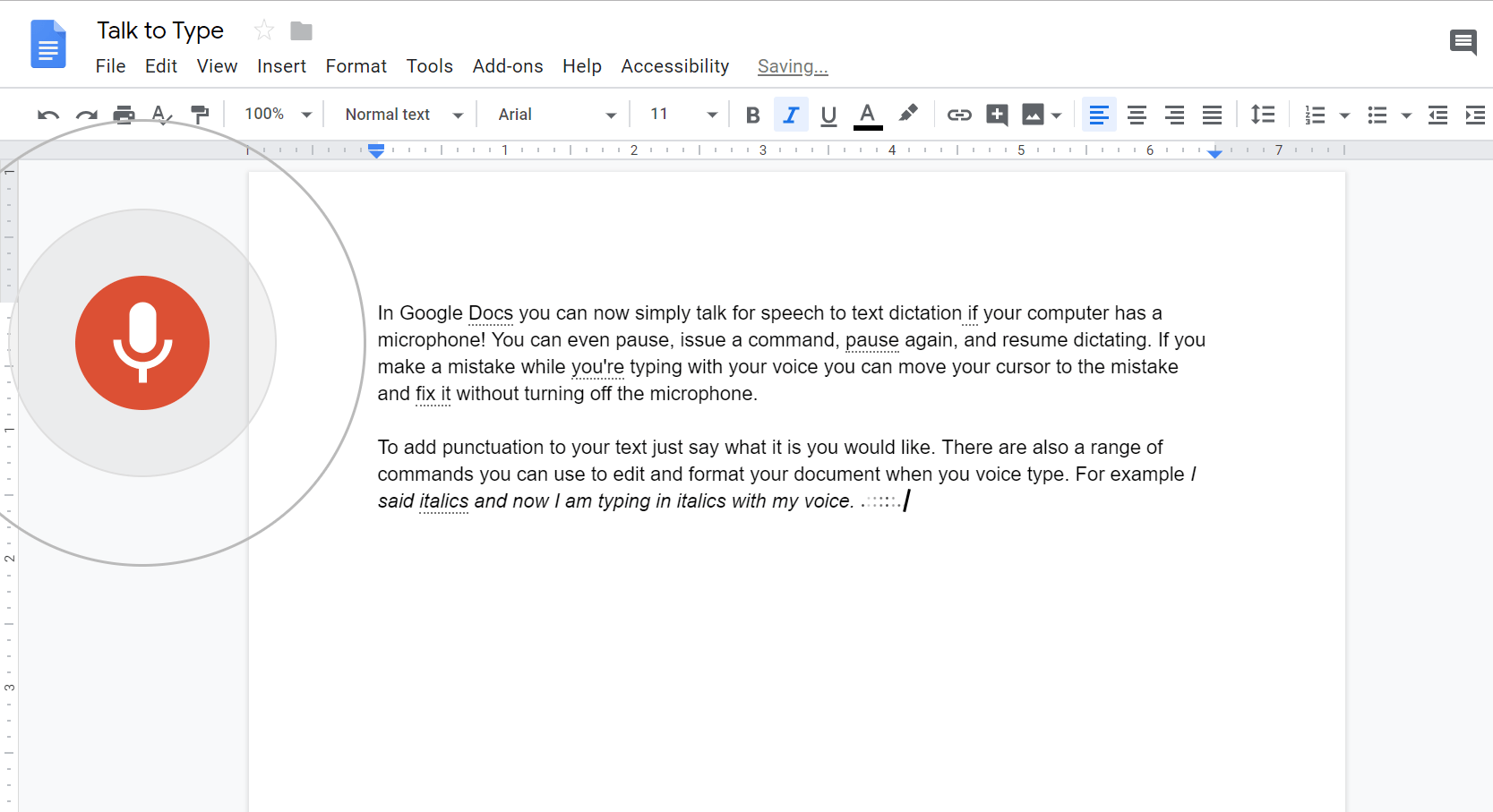The height and width of the screenshot is (812, 1493).
Task: Open the Format menu
Action: tap(356, 65)
